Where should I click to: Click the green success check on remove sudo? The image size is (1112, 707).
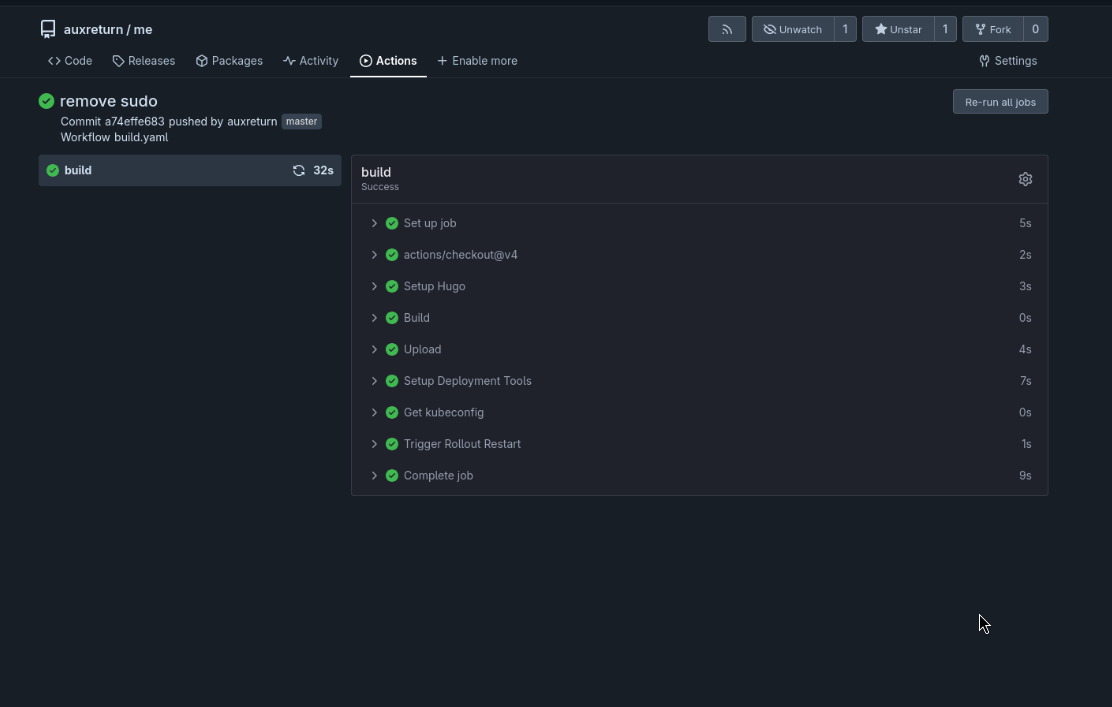[x=45, y=101]
